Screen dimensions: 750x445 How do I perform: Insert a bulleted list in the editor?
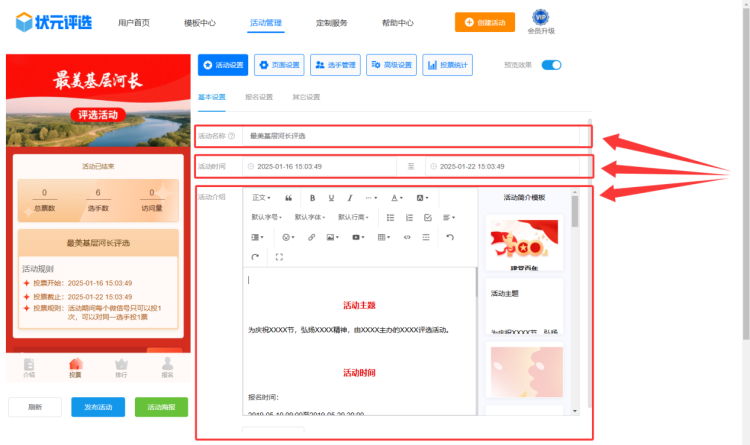pyautogui.click(x=390, y=217)
